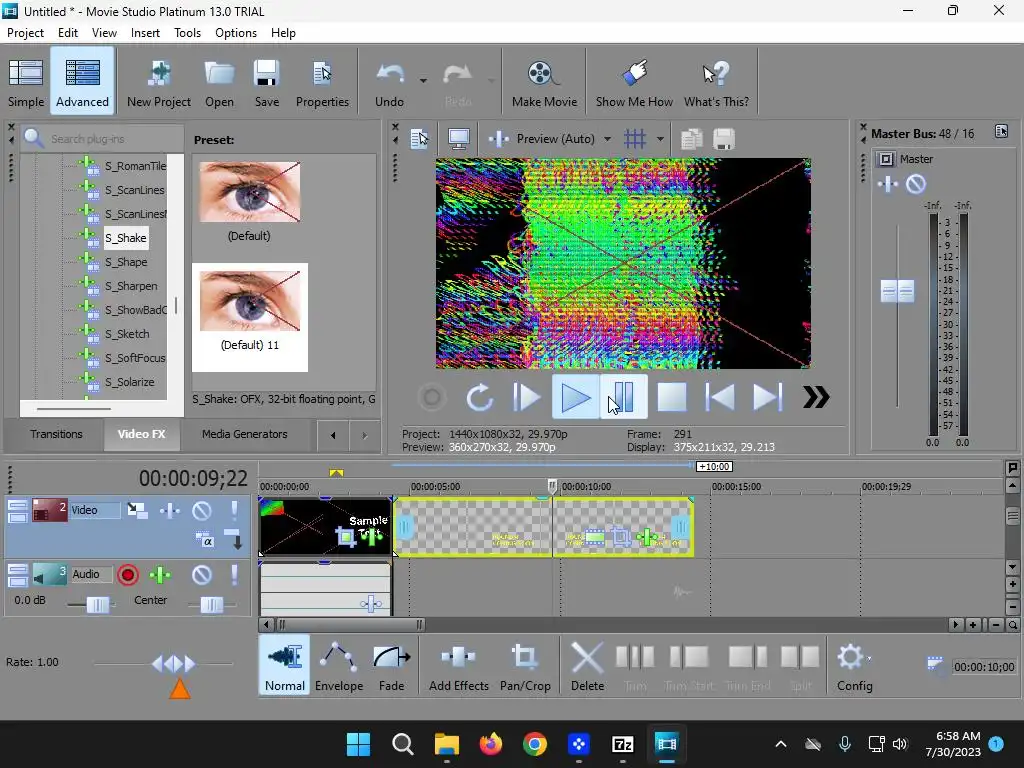Go to the project start
The width and height of the screenshot is (1024, 768).
pyautogui.click(x=720, y=397)
